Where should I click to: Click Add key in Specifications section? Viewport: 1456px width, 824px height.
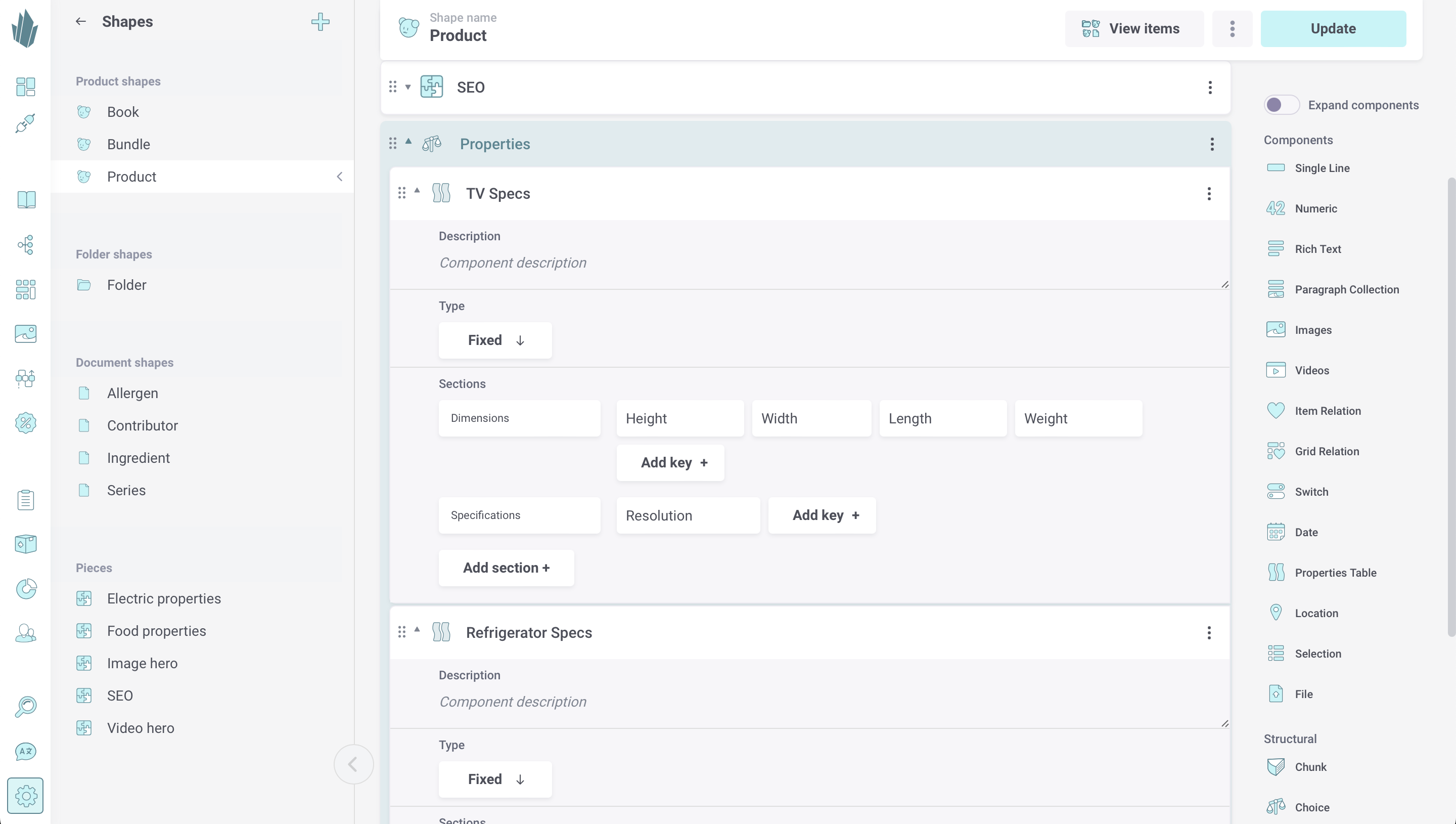click(x=822, y=515)
